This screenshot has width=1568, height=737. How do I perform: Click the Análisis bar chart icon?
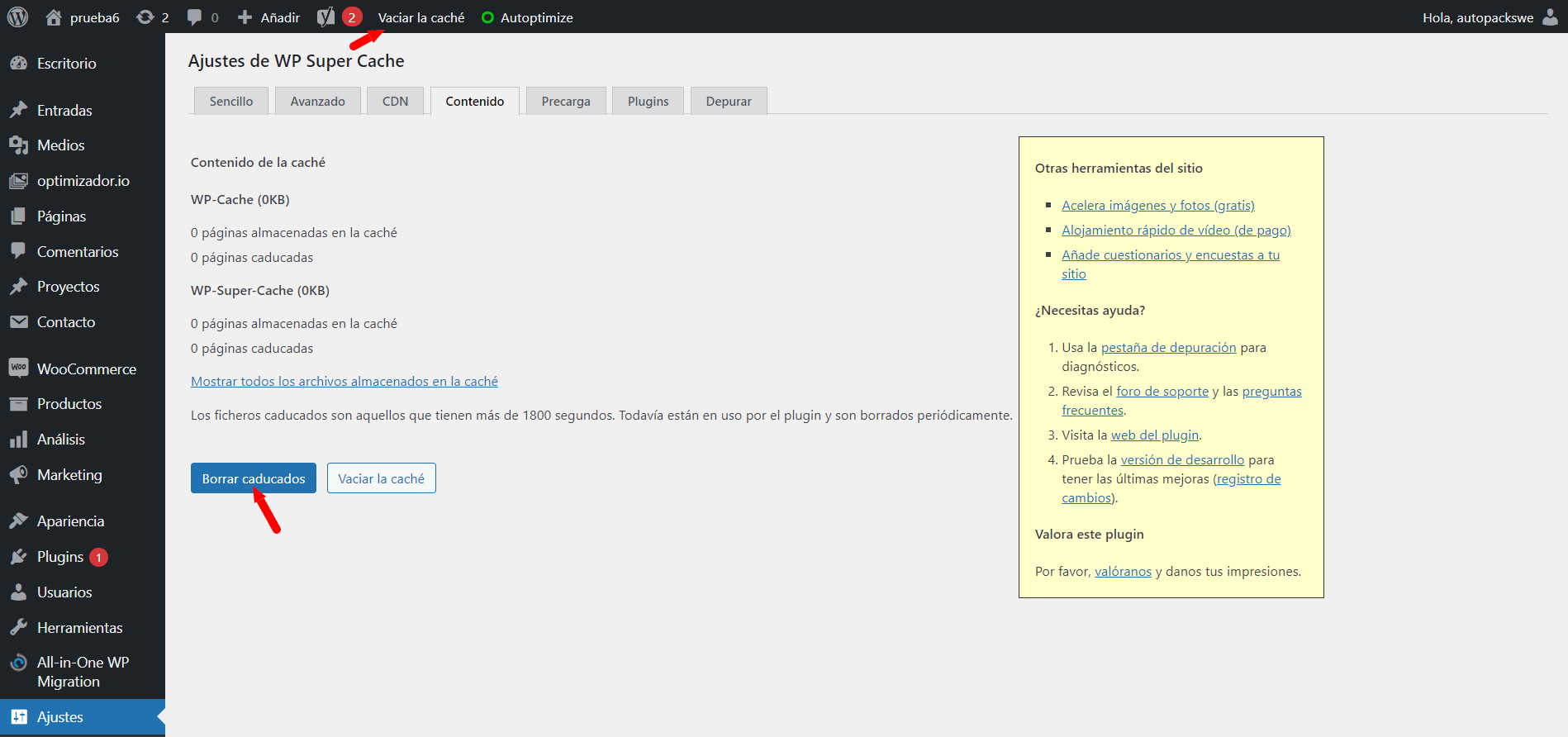pos(19,440)
